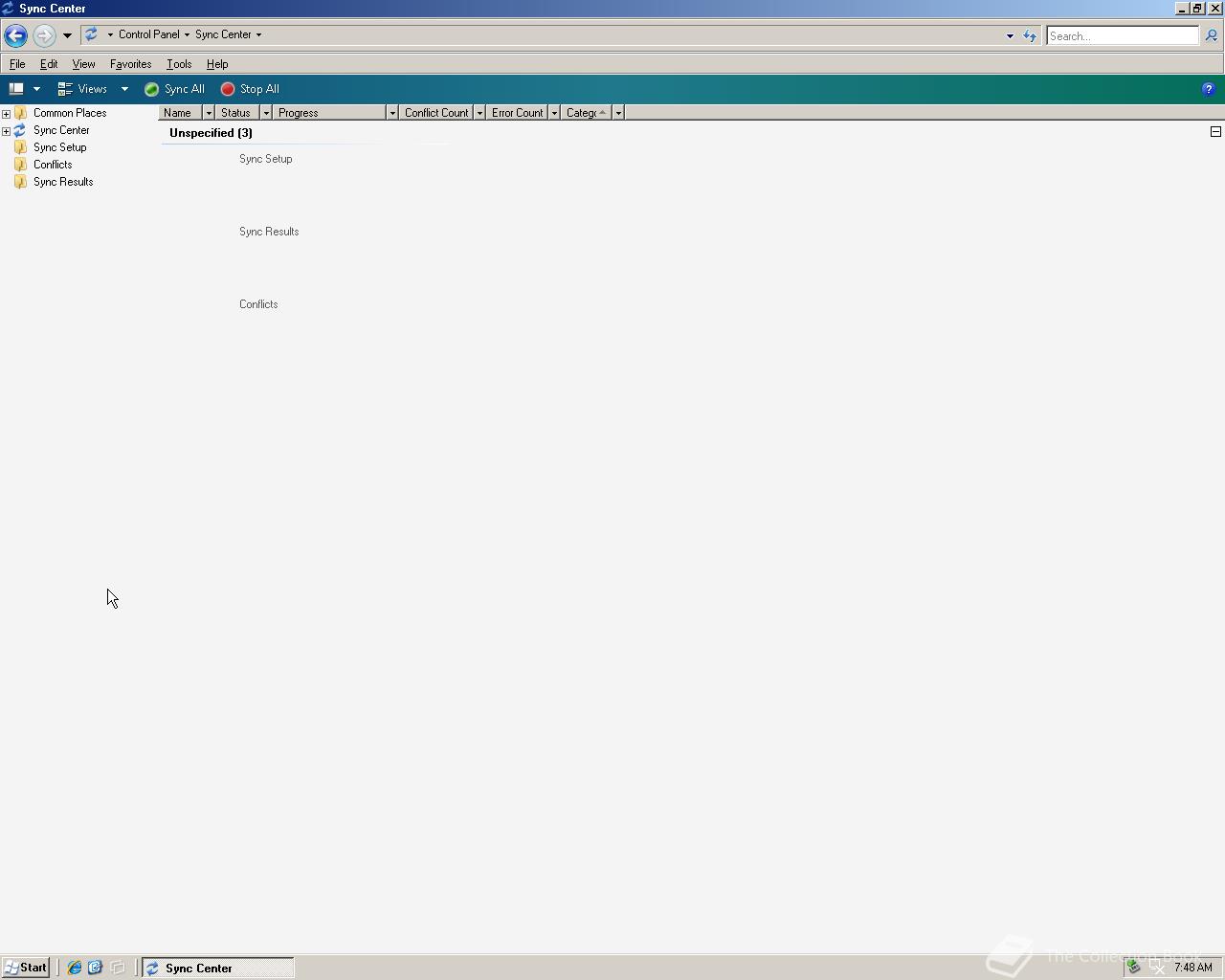This screenshot has width=1225, height=980.
Task: Click Stop All to halt syncing
Action: [x=250, y=89]
